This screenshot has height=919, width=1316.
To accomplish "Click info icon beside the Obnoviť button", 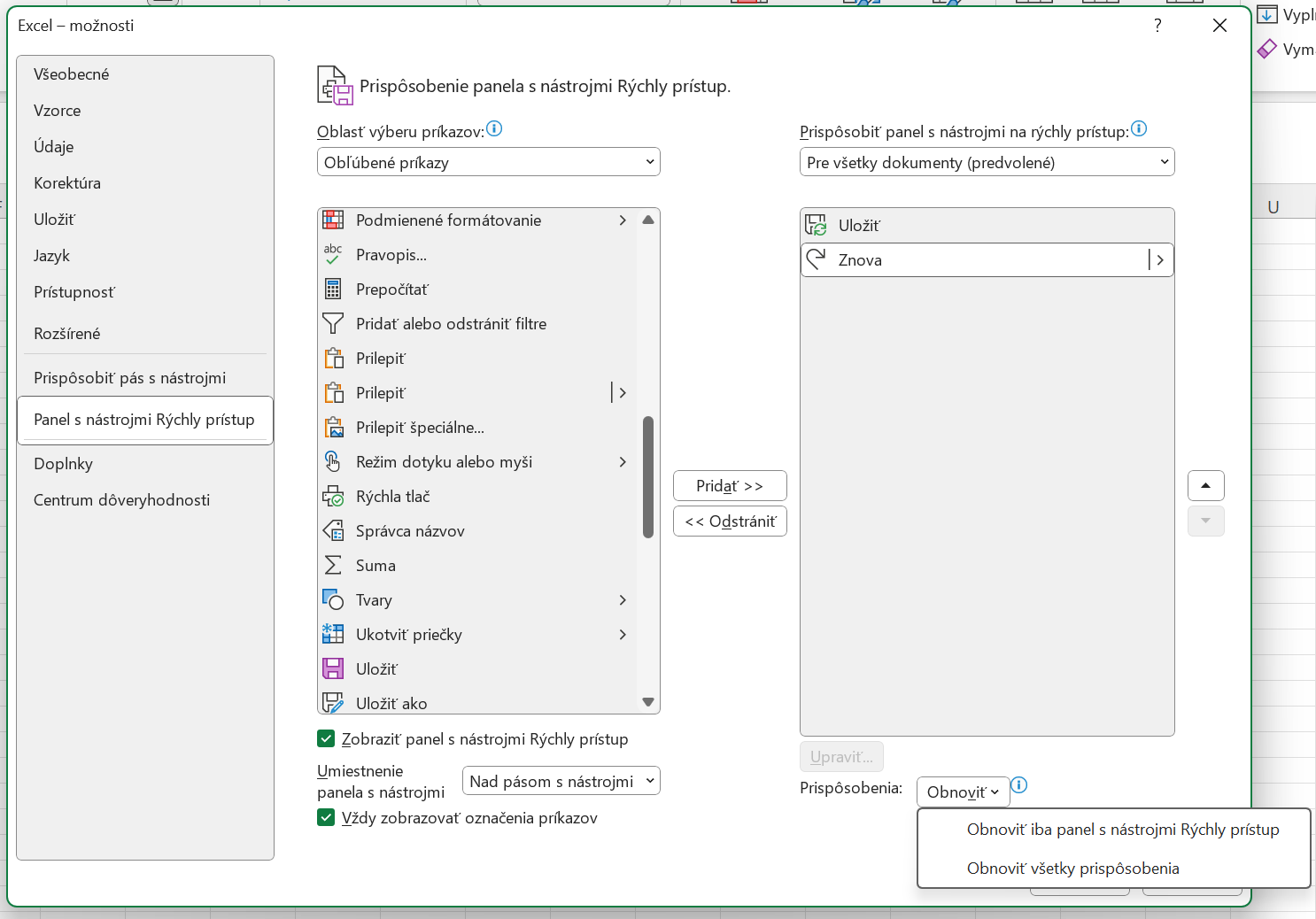I will click(1019, 785).
